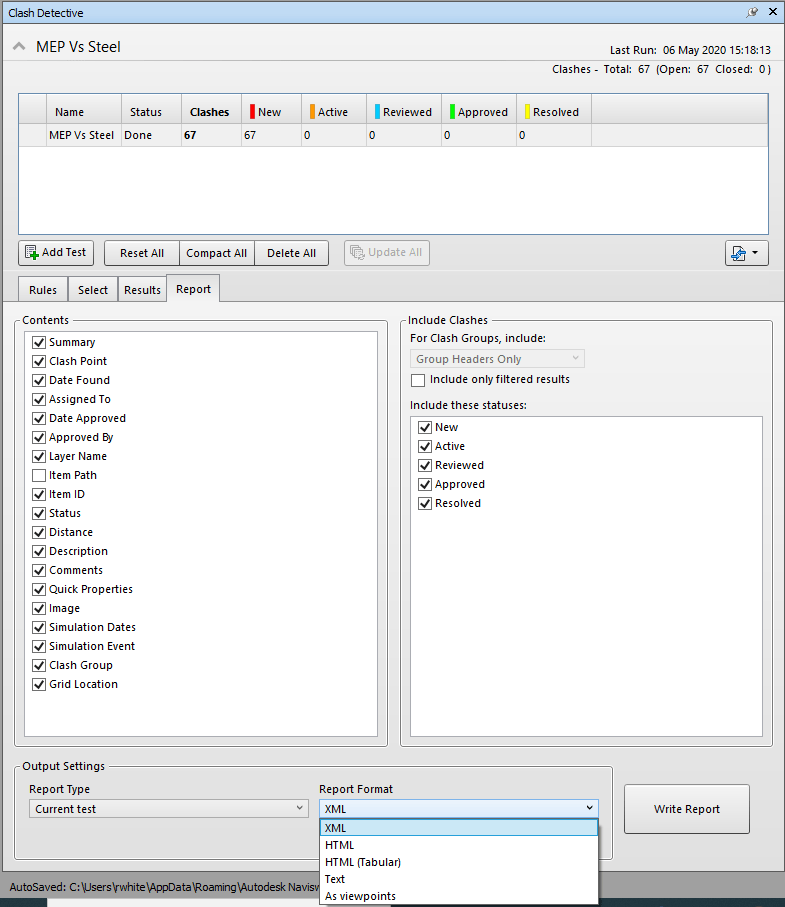The height and width of the screenshot is (907, 785).
Task: Switch to the Report tab
Action: (193, 289)
